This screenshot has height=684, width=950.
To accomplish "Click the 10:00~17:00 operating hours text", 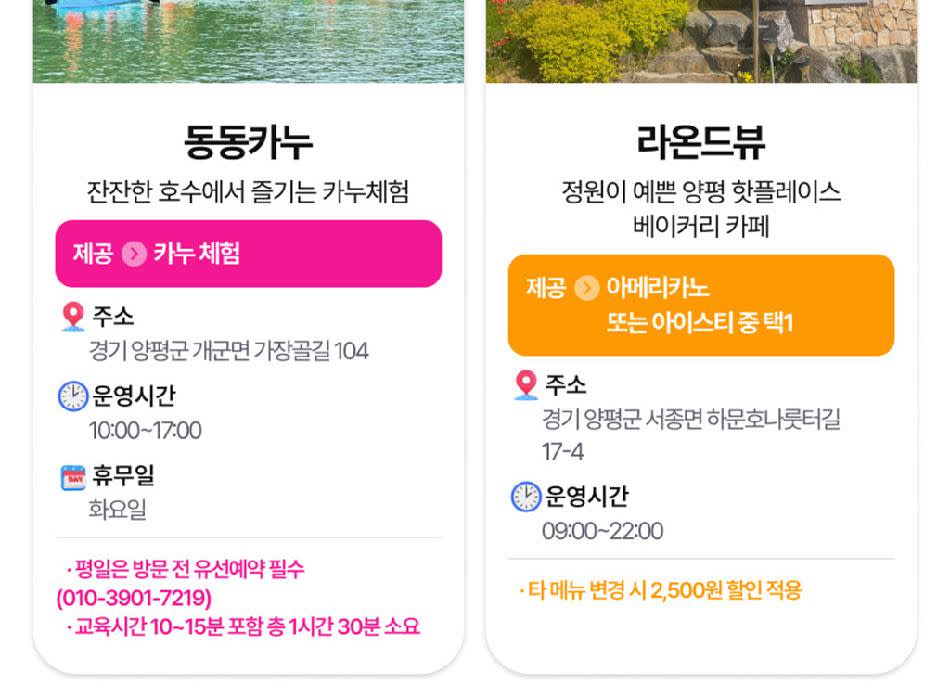I will 145,431.
